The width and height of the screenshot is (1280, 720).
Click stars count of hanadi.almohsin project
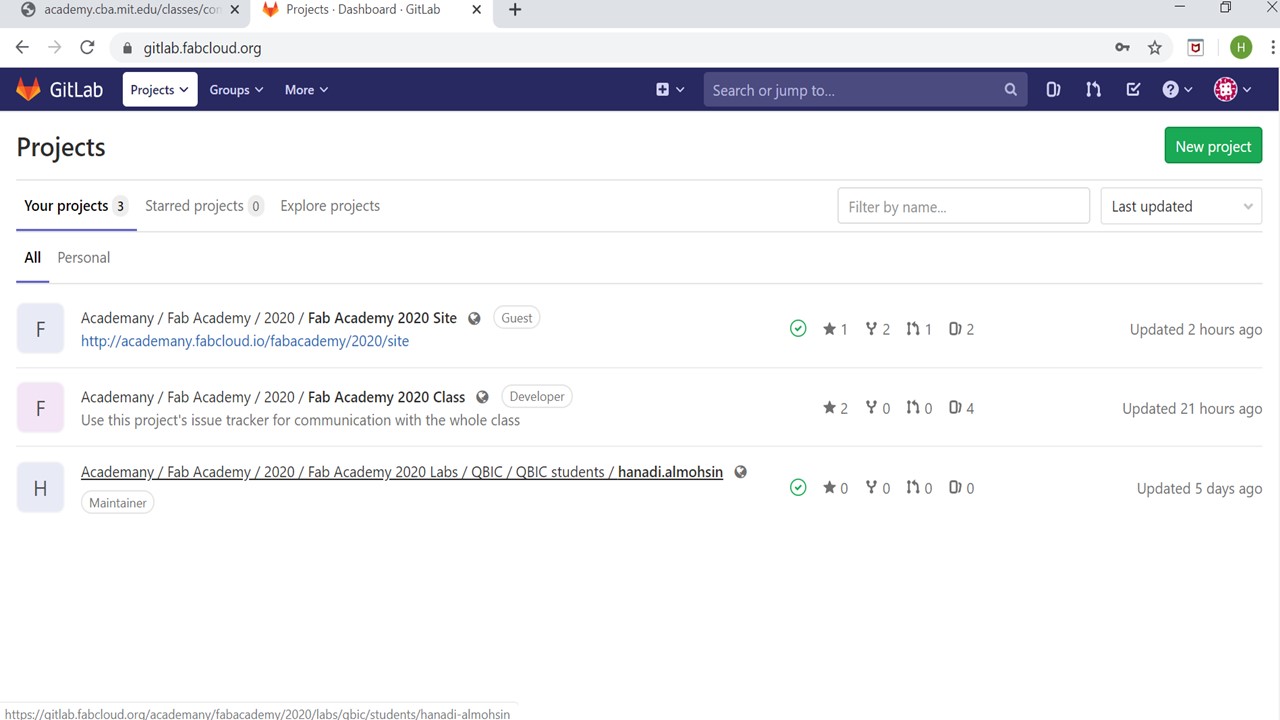(835, 488)
